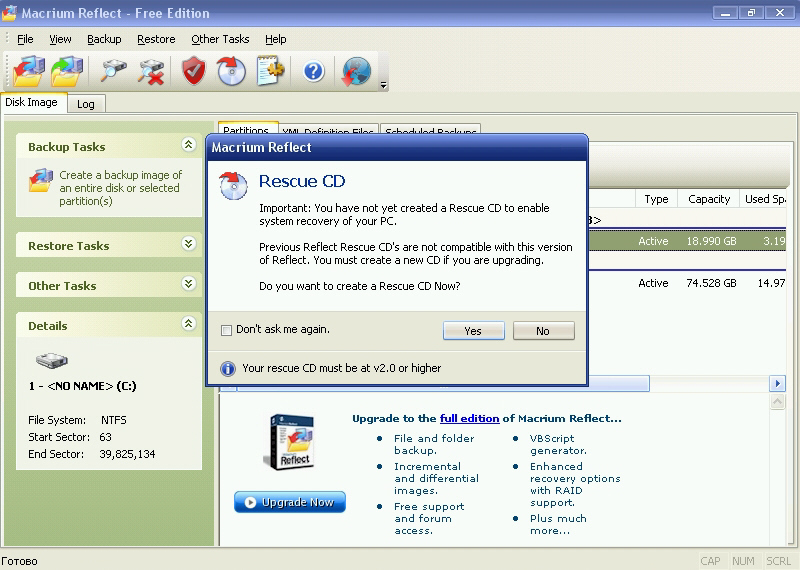Select the 18.990 GB partition row
The width and height of the screenshot is (800, 570).
tap(687, 241)
